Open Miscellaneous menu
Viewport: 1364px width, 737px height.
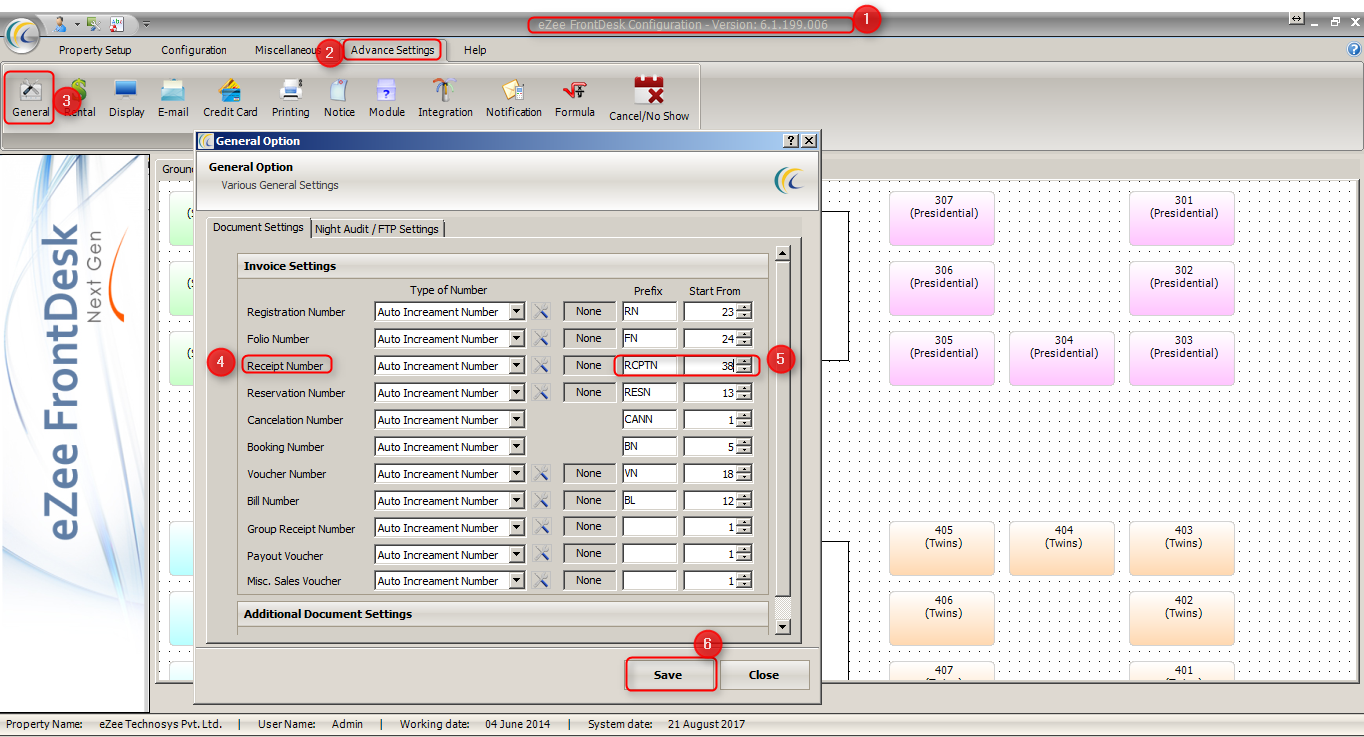click(x=286, y=50)
